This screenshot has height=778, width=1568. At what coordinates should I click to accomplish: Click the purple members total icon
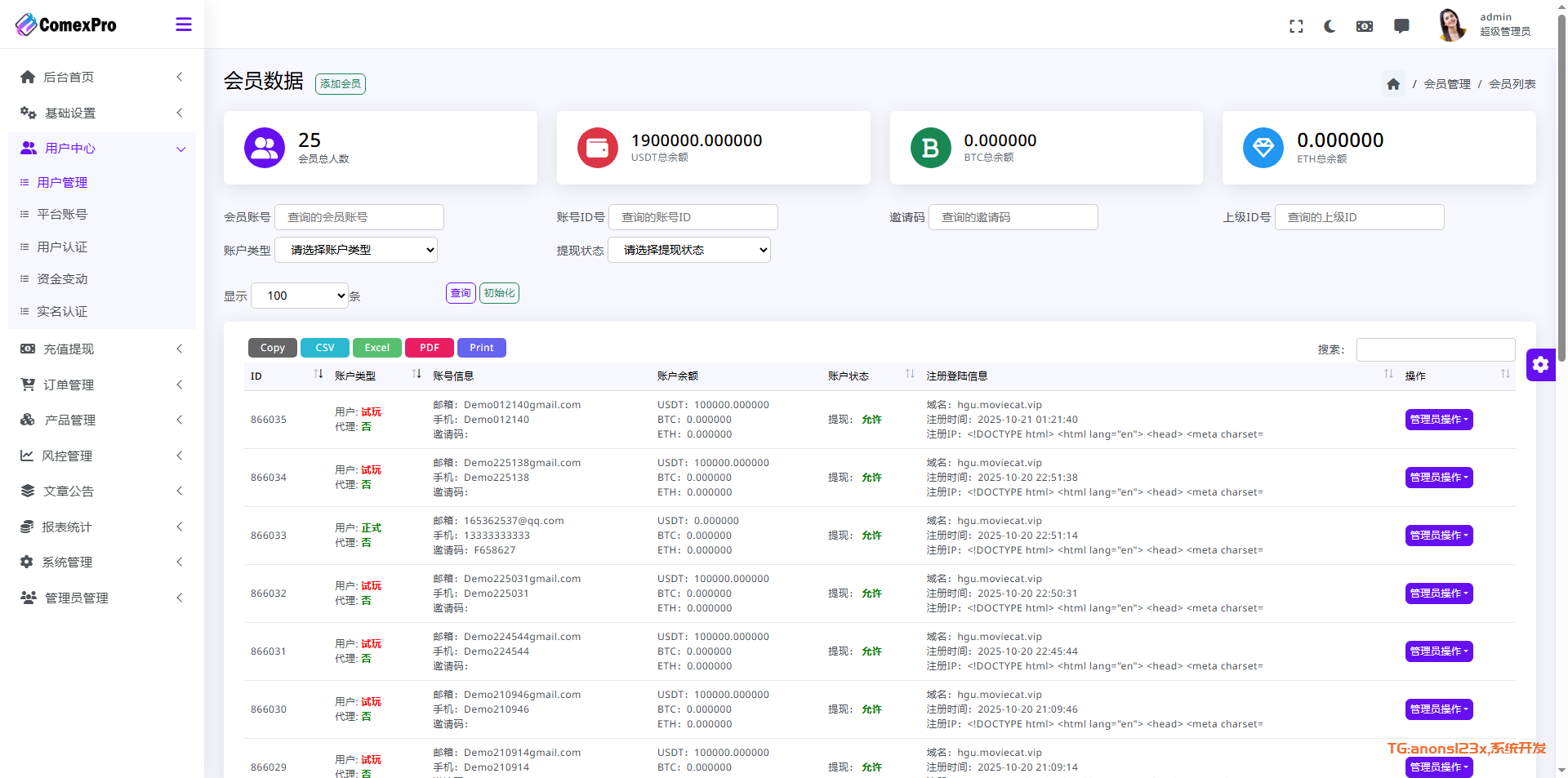[265, 148]
